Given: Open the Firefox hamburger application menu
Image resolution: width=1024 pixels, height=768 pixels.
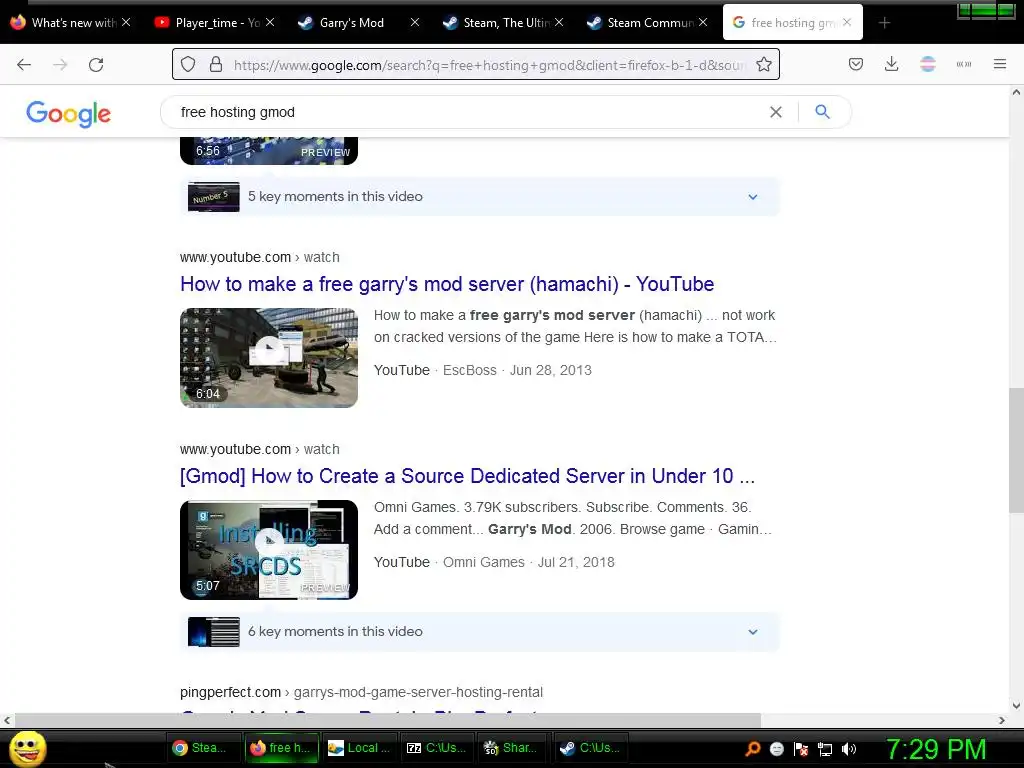Looking at the screenshot, I should pos(1000,64).
